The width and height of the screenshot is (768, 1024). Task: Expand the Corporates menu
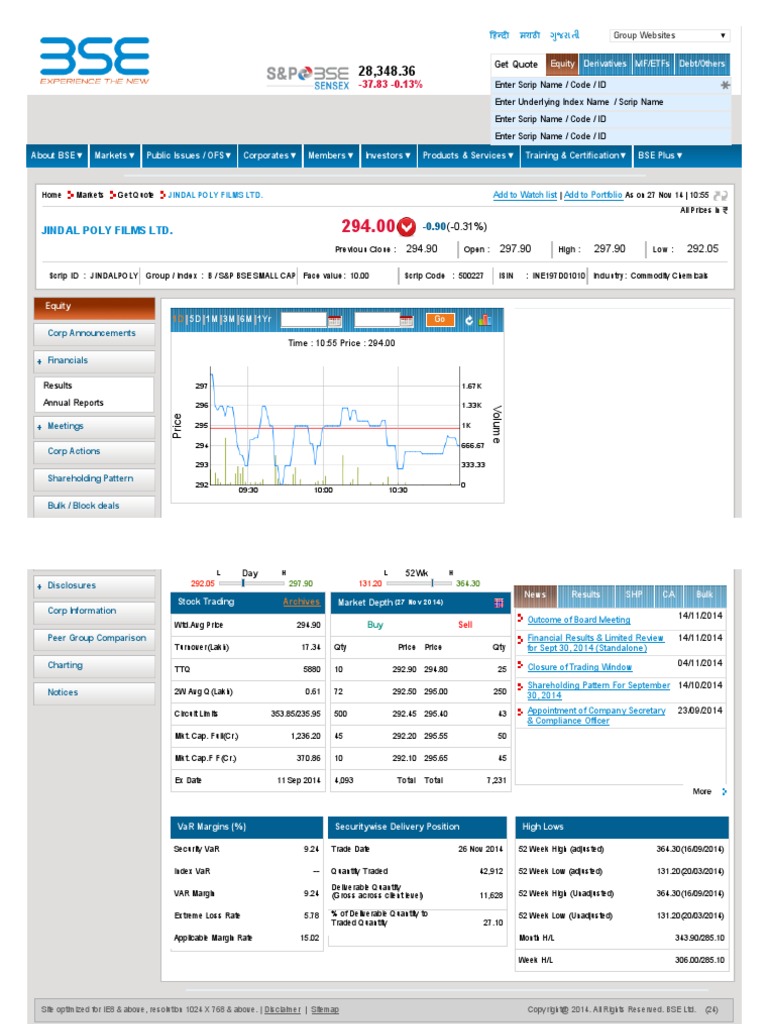tap(270, 155)
